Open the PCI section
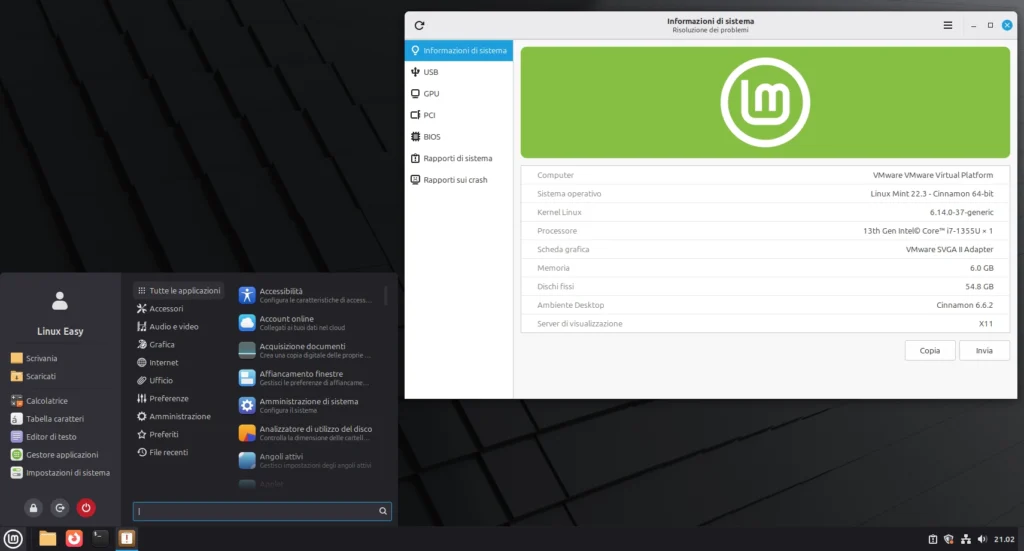1024x551 pixels. pyautogui.click(x=458, y=115)
